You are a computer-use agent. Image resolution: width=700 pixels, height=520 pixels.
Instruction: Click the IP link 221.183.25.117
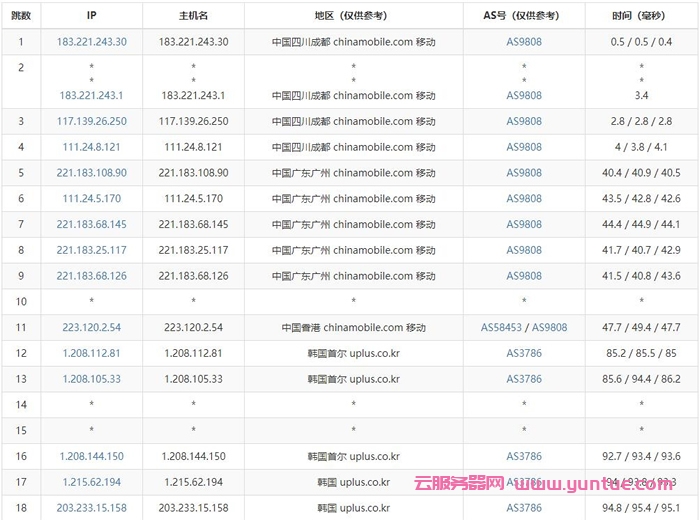(91, 250)
